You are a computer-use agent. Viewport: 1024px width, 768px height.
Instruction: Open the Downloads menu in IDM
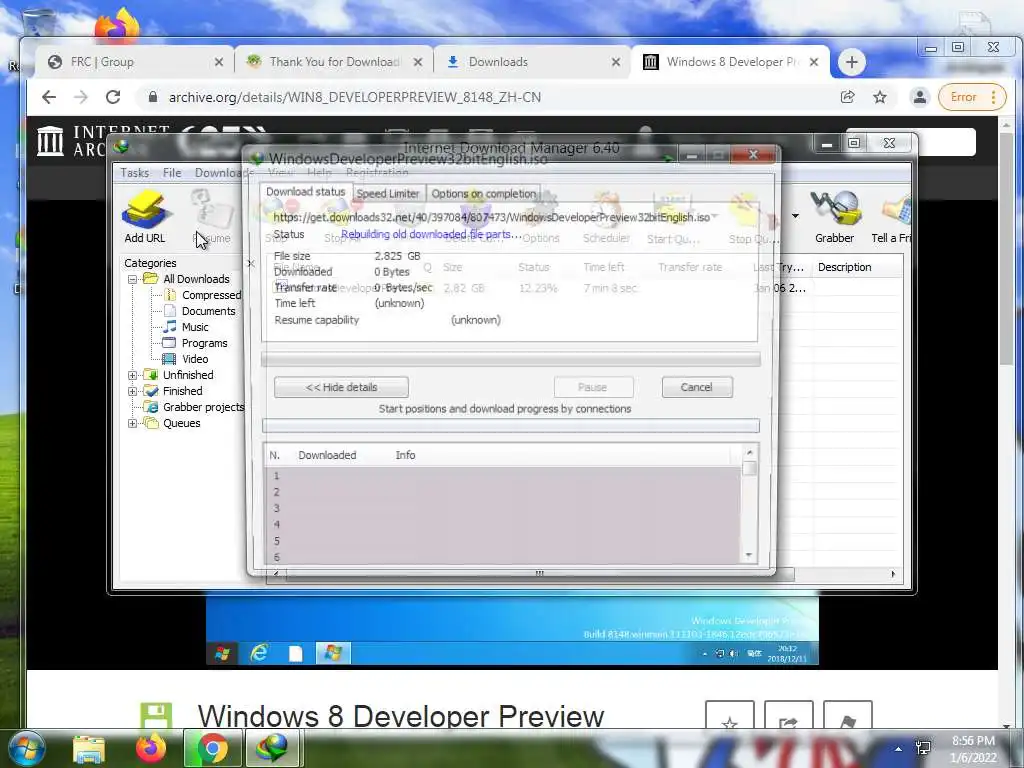pyautogui.click(x=224, y=172)
